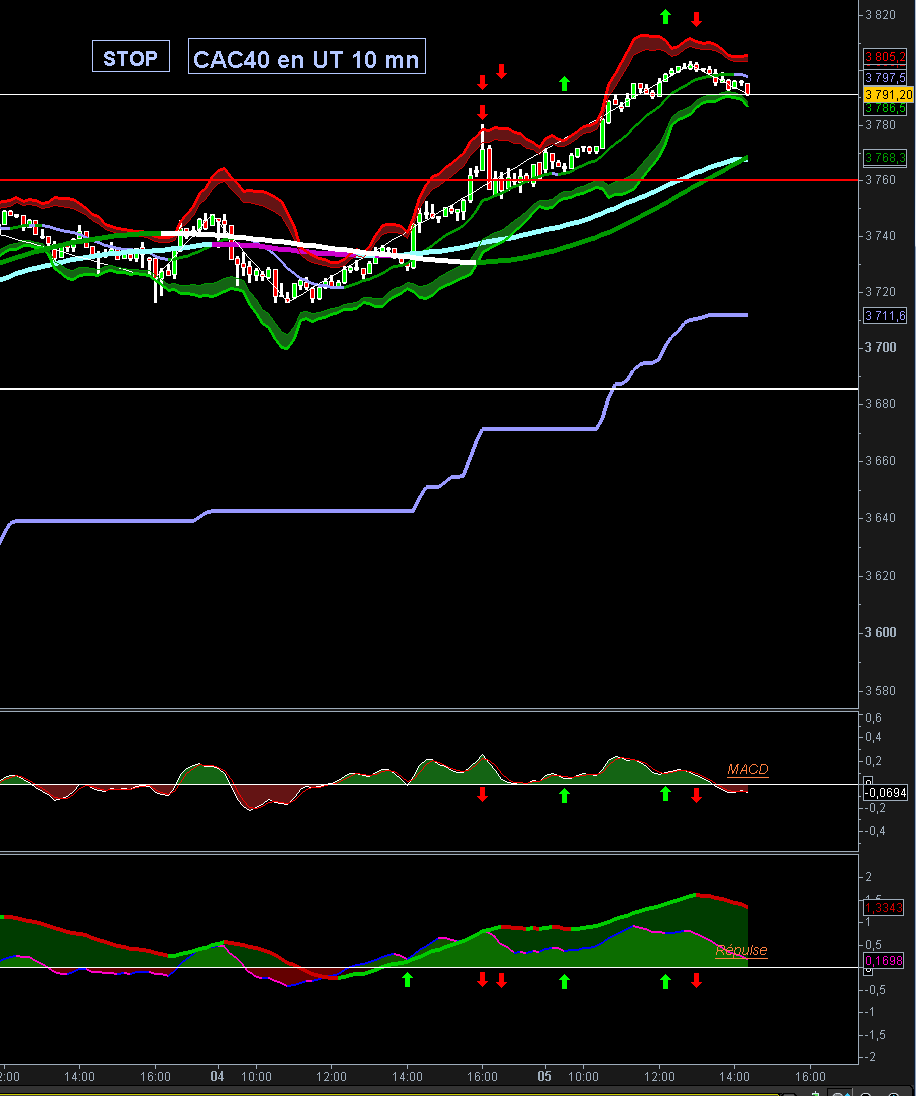Click the red 3 805,2 price tag
Viewport: 916px width, 1096px height.
tap(885, 57)
